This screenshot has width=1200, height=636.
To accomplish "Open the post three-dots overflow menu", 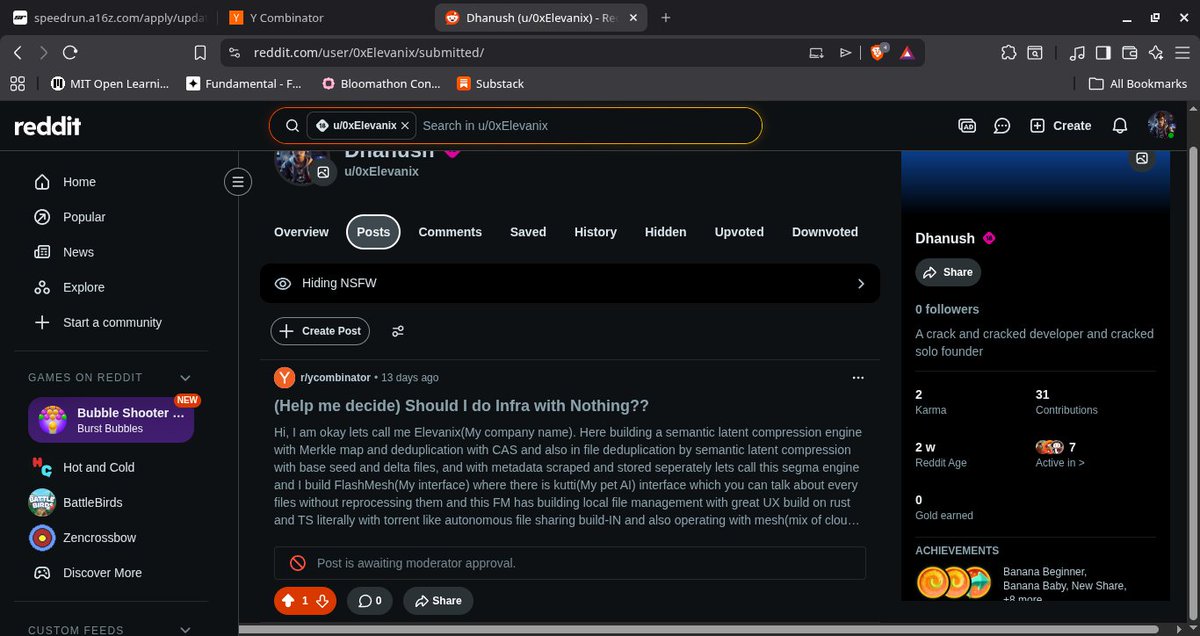I will 858,378.
